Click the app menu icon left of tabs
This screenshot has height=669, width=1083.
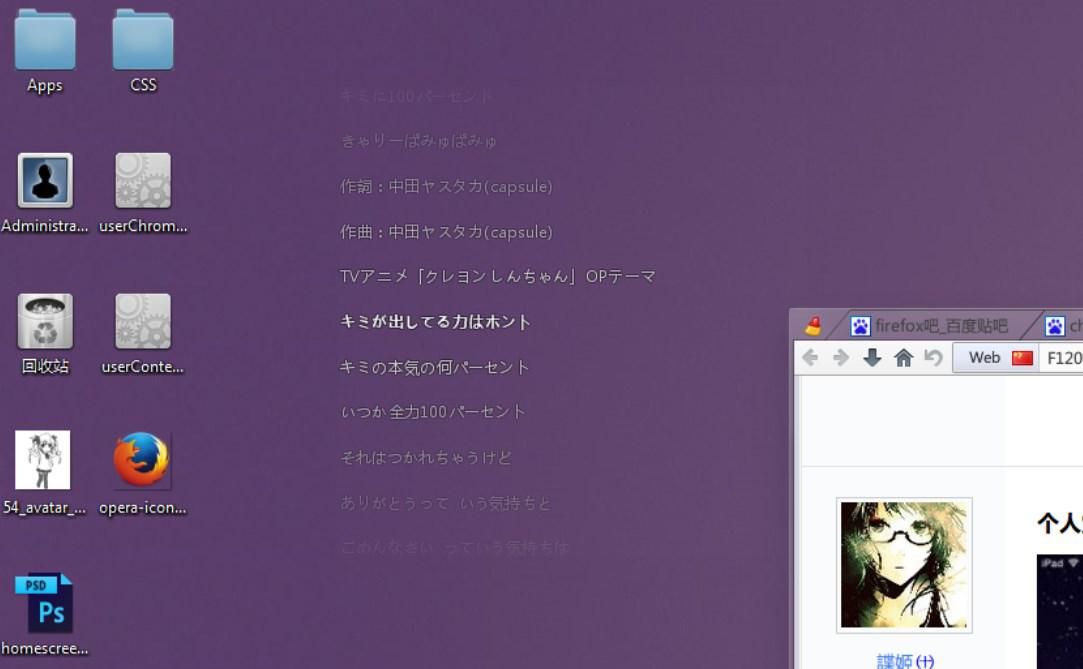pos(813,326)
